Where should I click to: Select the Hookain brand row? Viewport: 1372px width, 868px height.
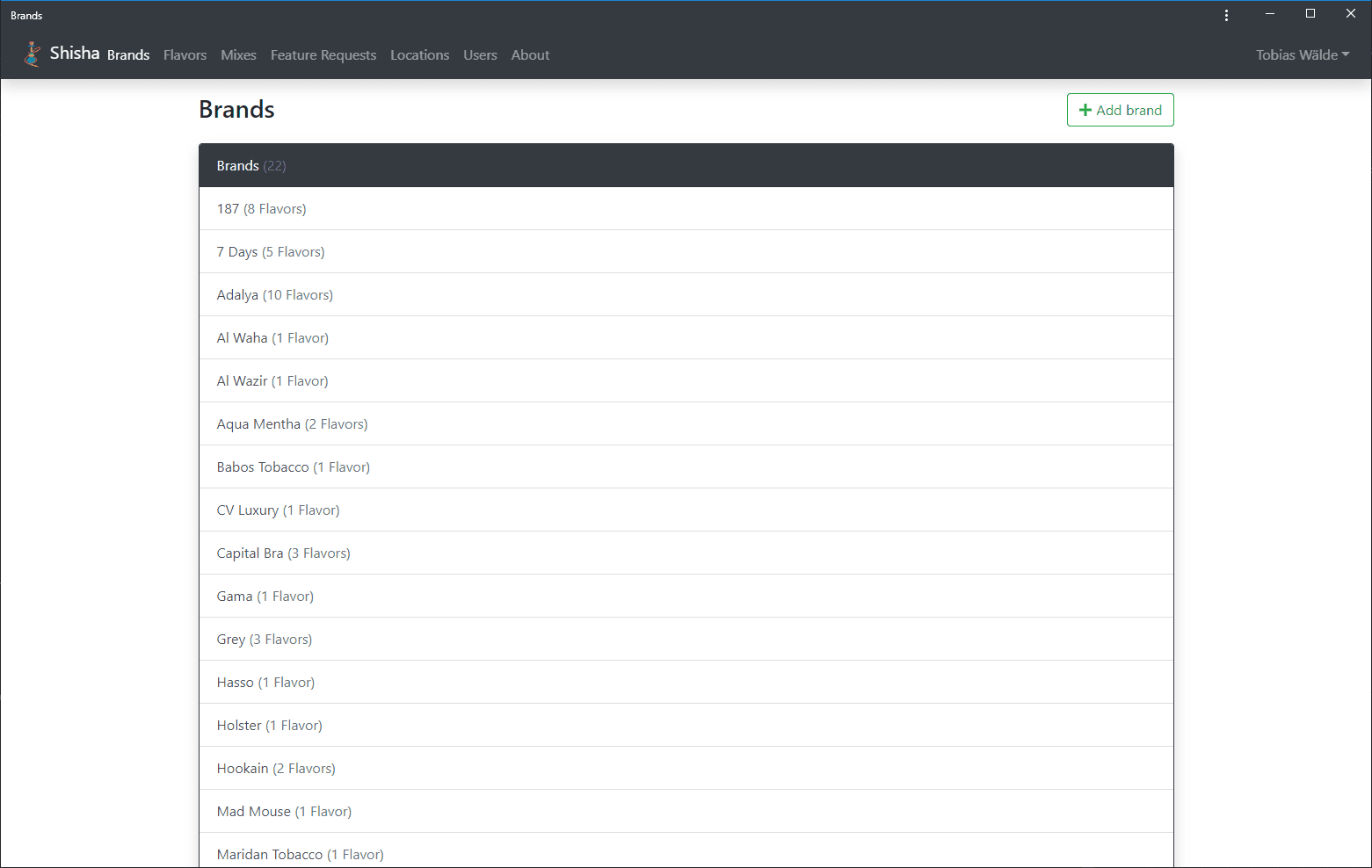[686, 769]
